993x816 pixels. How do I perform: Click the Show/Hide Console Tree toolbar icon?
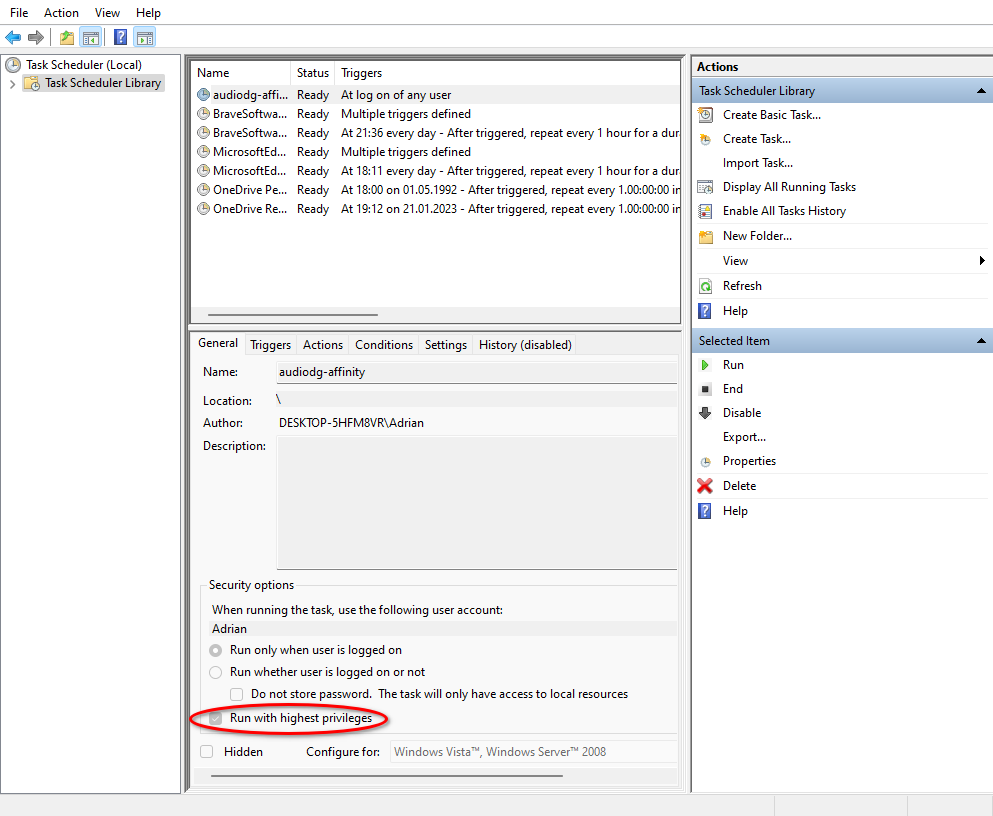90,37
